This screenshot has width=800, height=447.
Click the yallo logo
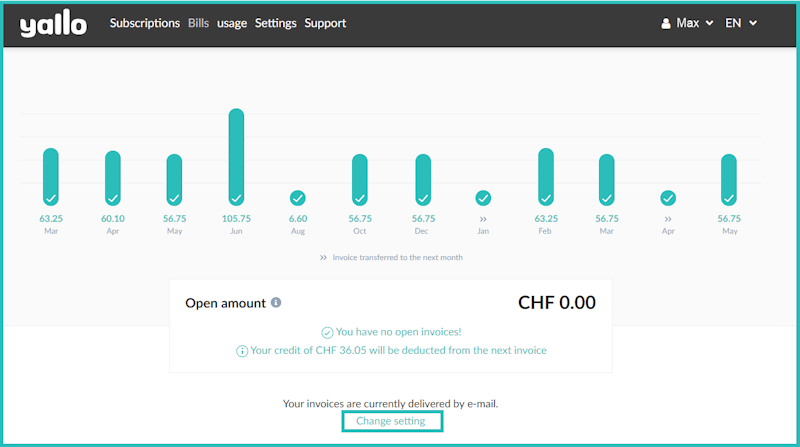(x=53, y=23)
